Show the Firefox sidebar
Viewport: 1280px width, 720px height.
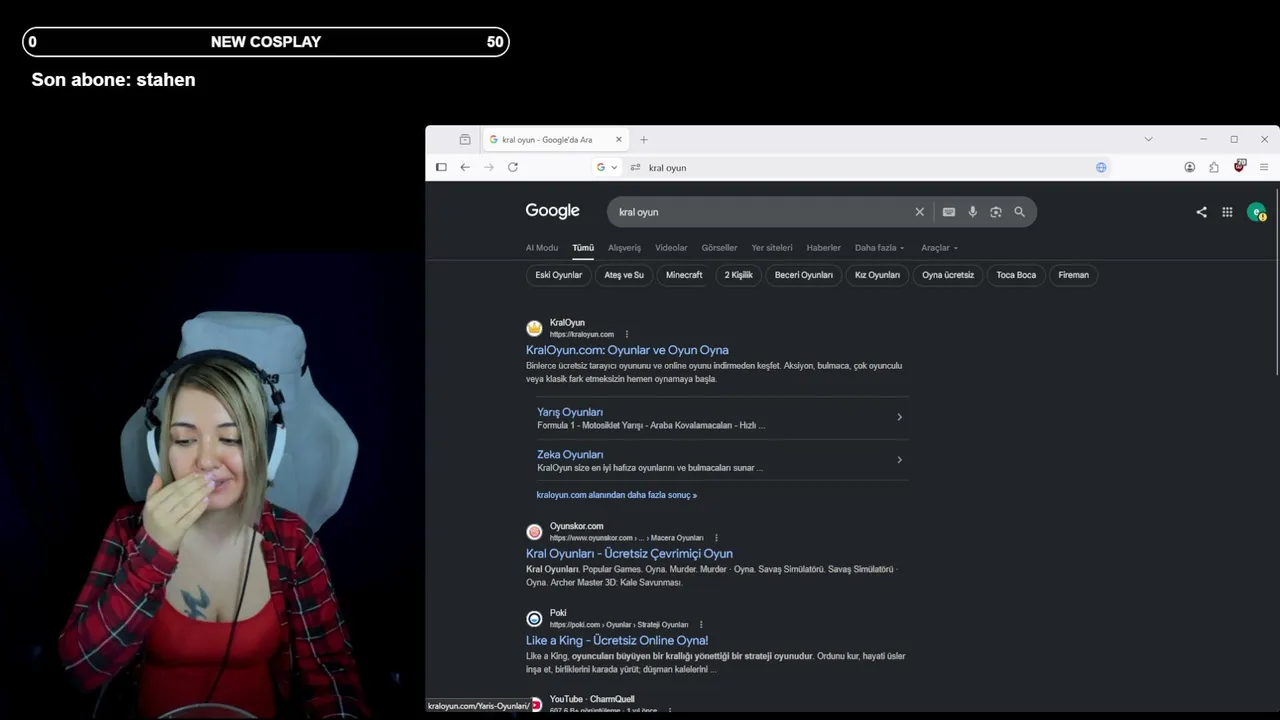(x=441, y=167)
